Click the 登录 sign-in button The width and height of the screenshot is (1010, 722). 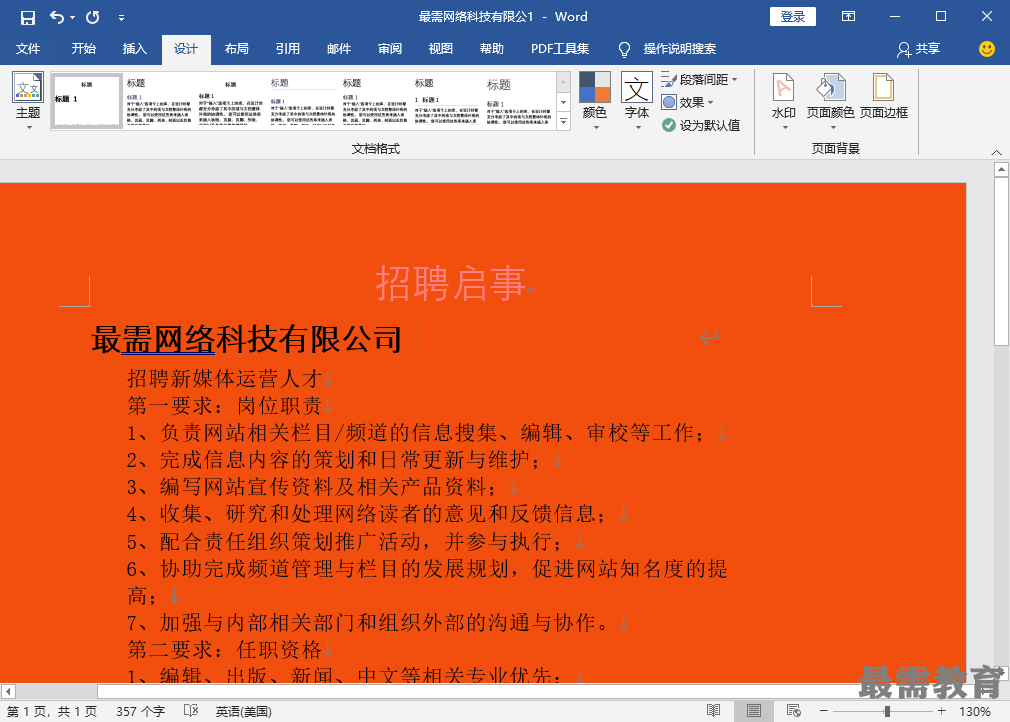click(x=792, y=17)
